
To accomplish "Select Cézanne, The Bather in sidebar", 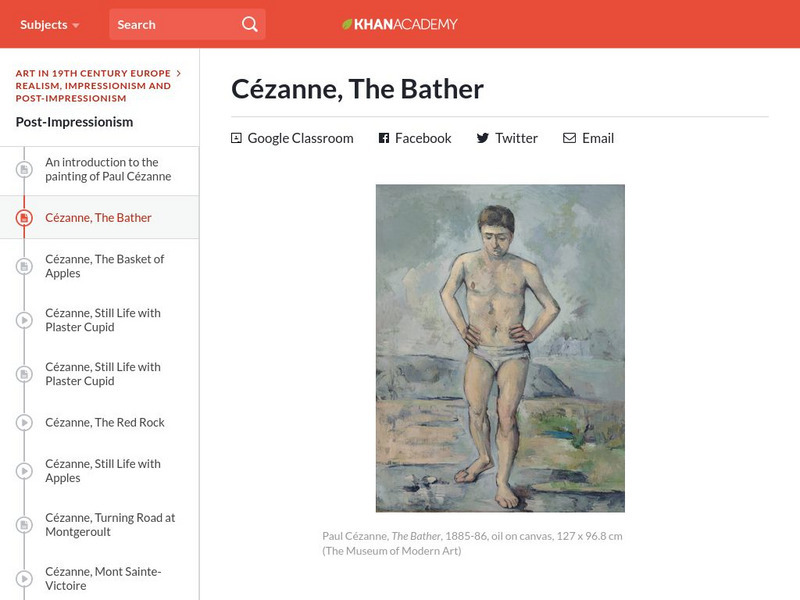I will tap(98, 217).
